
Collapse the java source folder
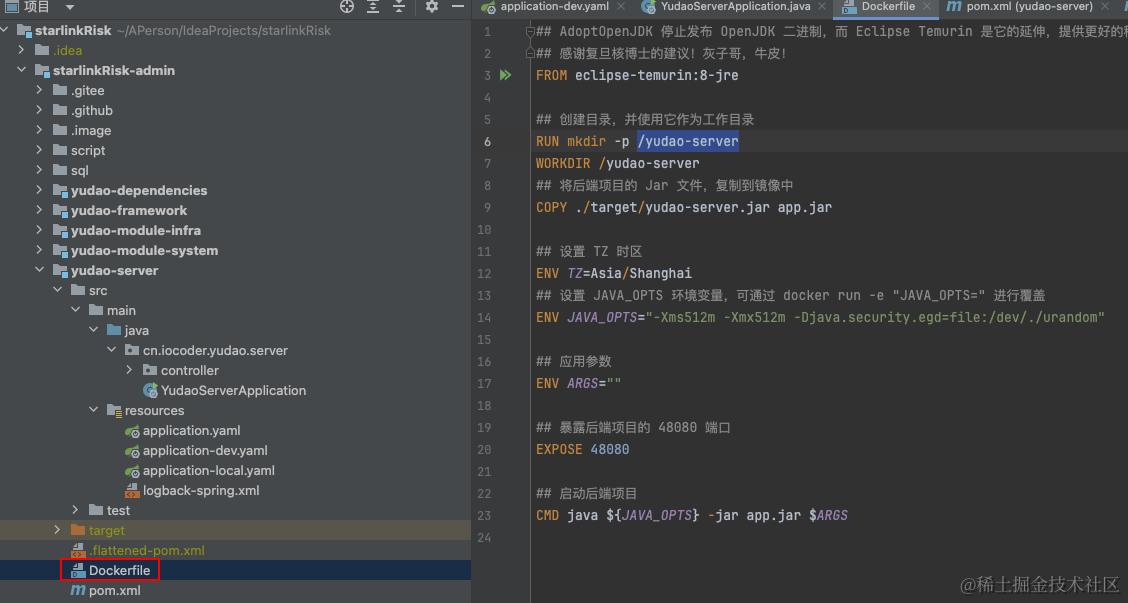(94, 330)
